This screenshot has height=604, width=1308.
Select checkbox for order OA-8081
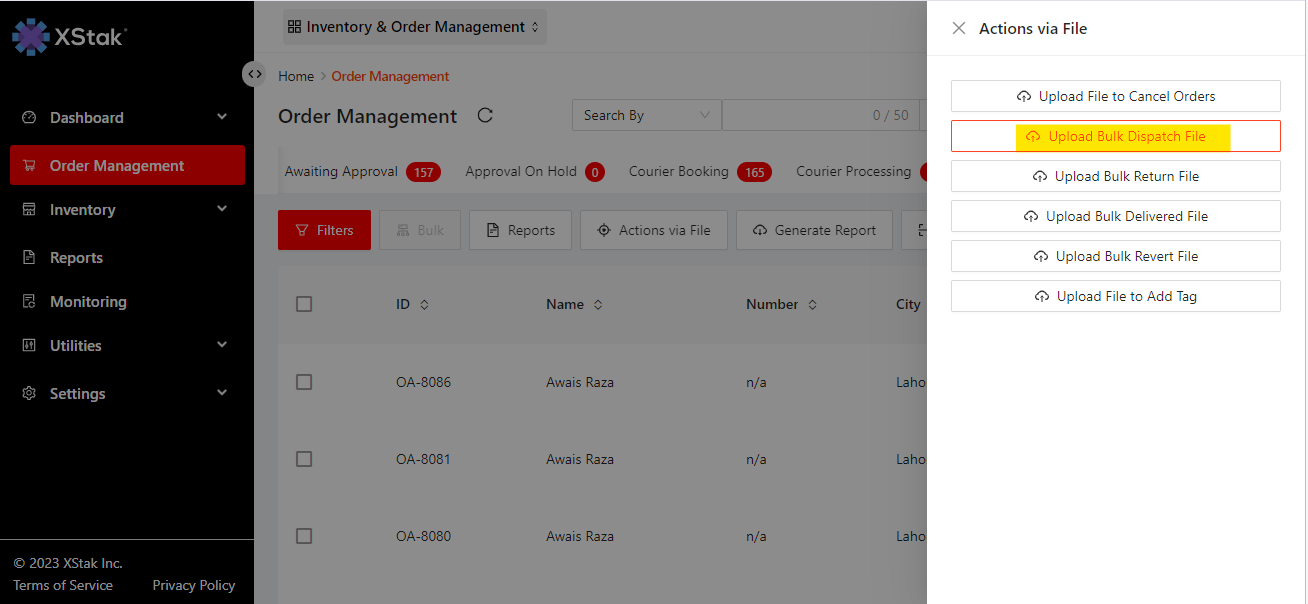304,459
